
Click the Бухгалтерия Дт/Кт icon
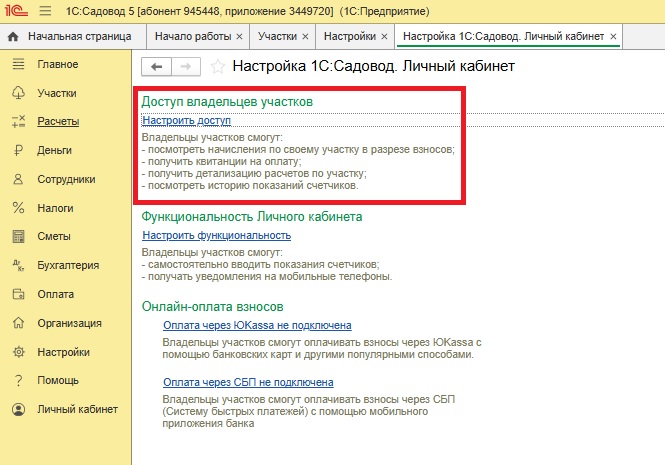pos(18,265)
